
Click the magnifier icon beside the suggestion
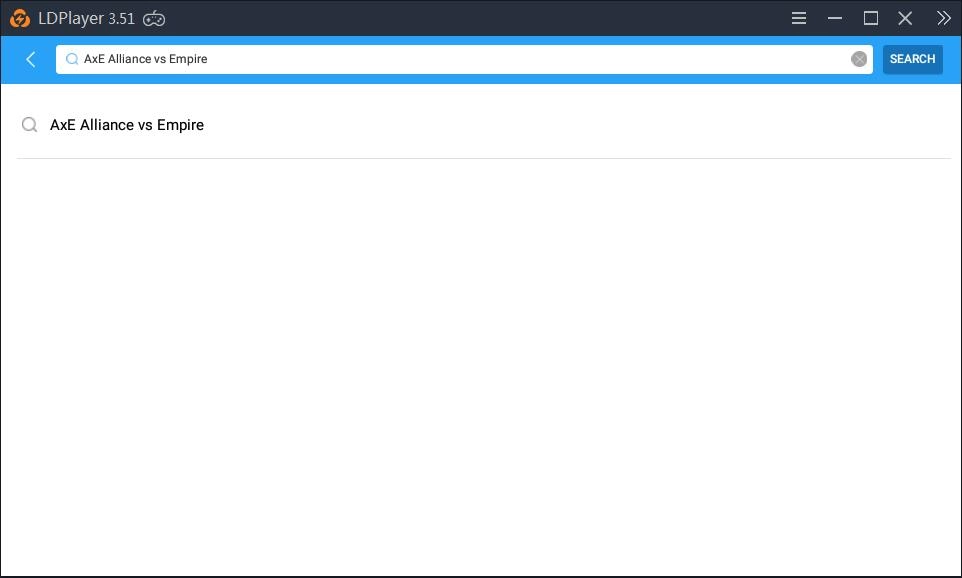coord(30,125)
